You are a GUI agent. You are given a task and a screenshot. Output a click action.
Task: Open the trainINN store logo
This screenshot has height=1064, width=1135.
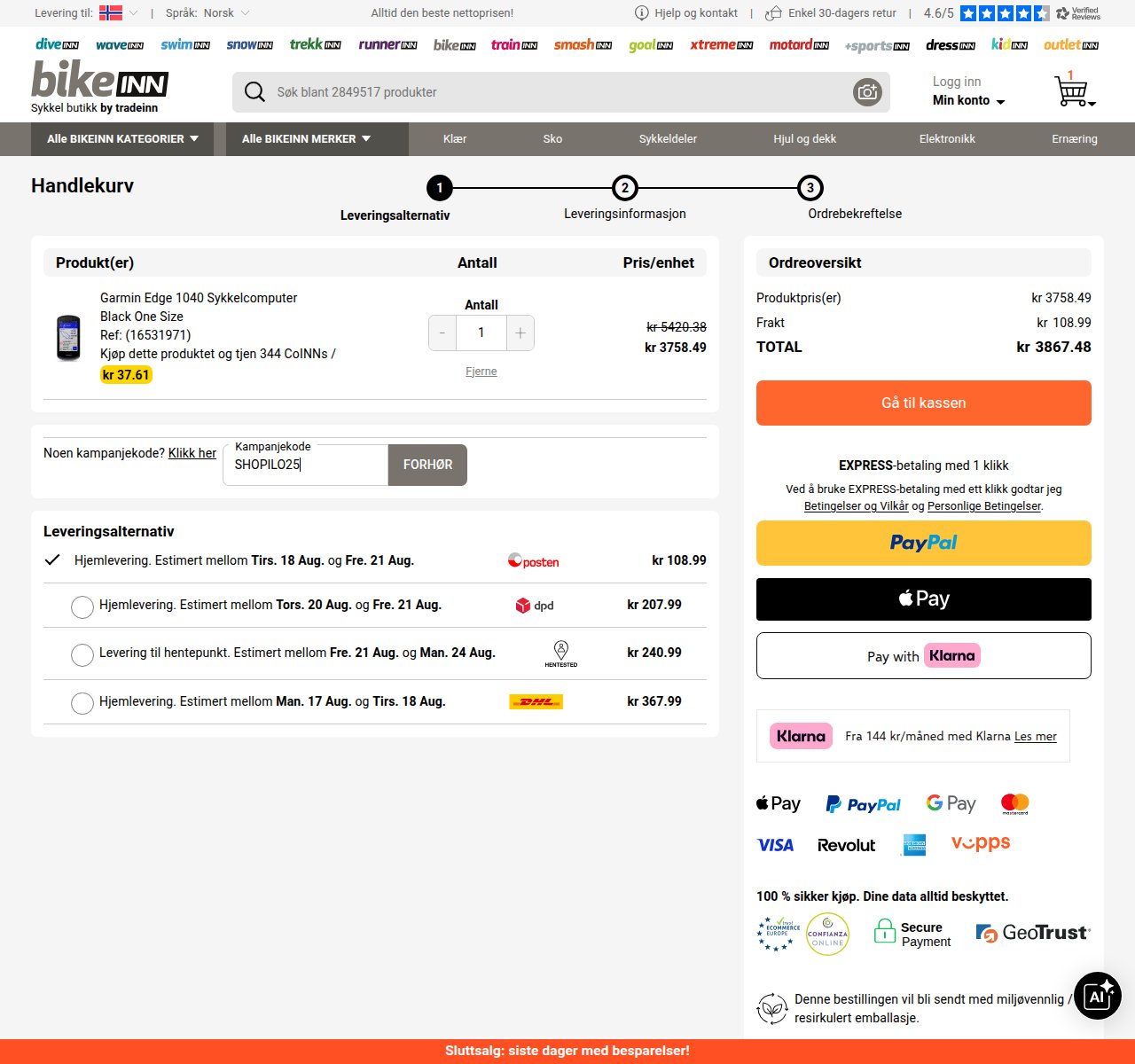pyautogui.click(x=514, y=44)
